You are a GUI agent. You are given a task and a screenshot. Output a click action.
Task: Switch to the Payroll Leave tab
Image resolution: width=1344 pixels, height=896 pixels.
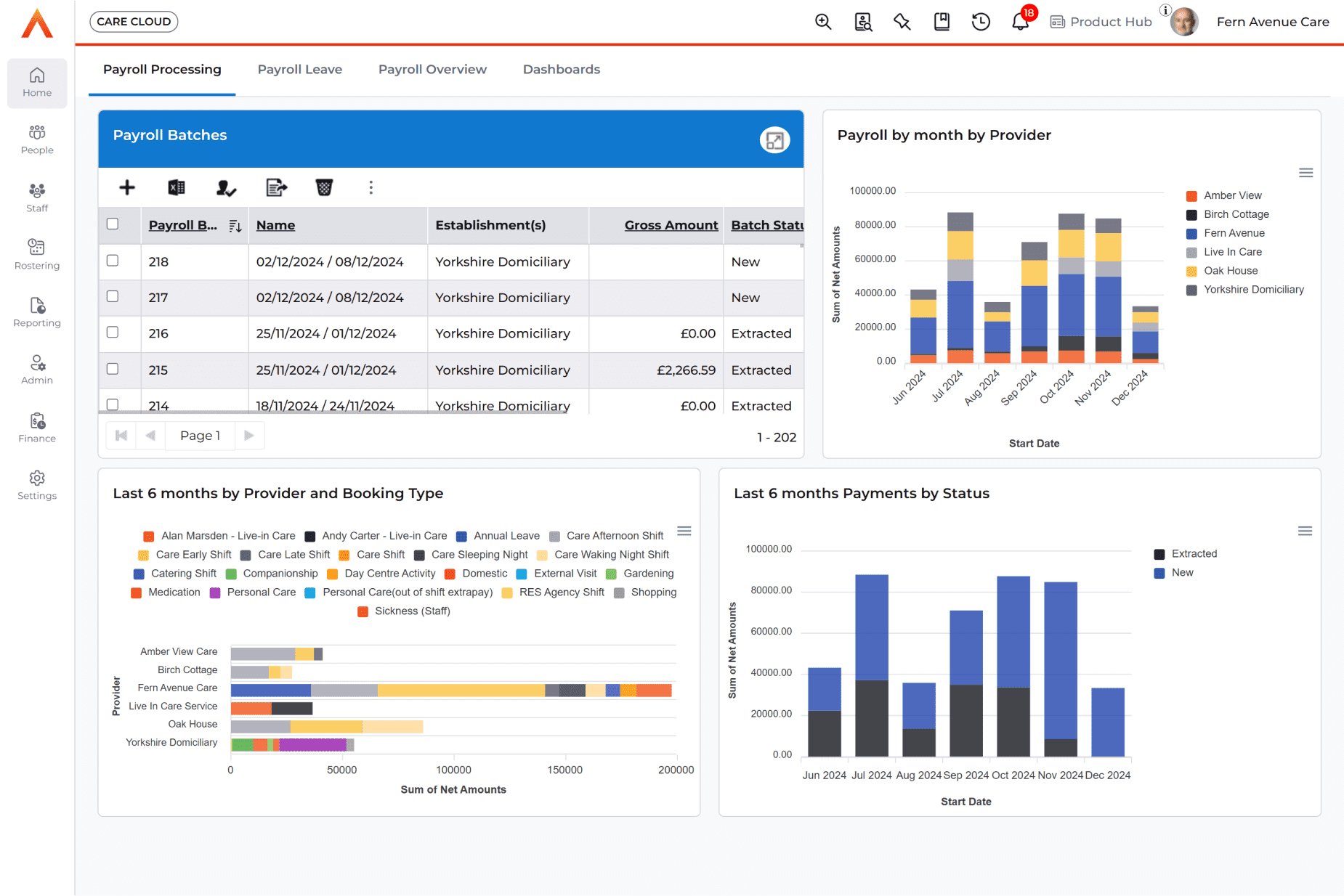299,69
